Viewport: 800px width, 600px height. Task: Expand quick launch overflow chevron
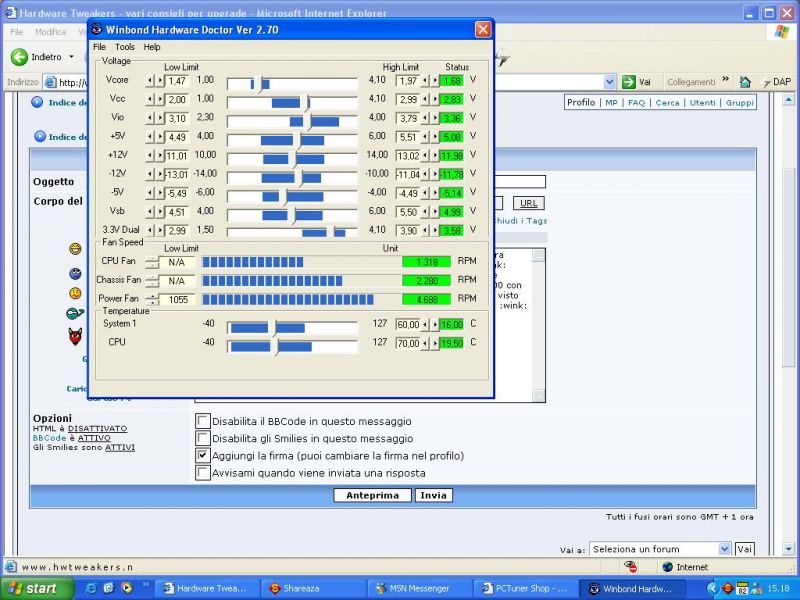click(145, 584)
